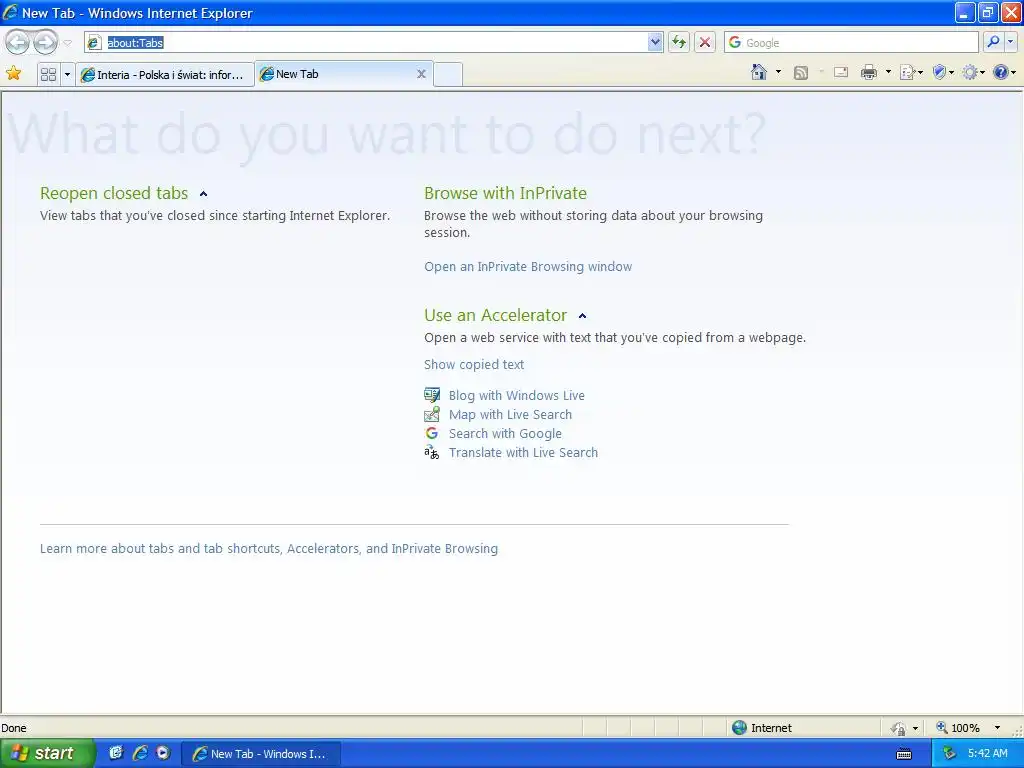This screenshot has height=768, width=1024.
Task: Launch Windows Media Player from quick launch
Action: click(x=163, y=753)
